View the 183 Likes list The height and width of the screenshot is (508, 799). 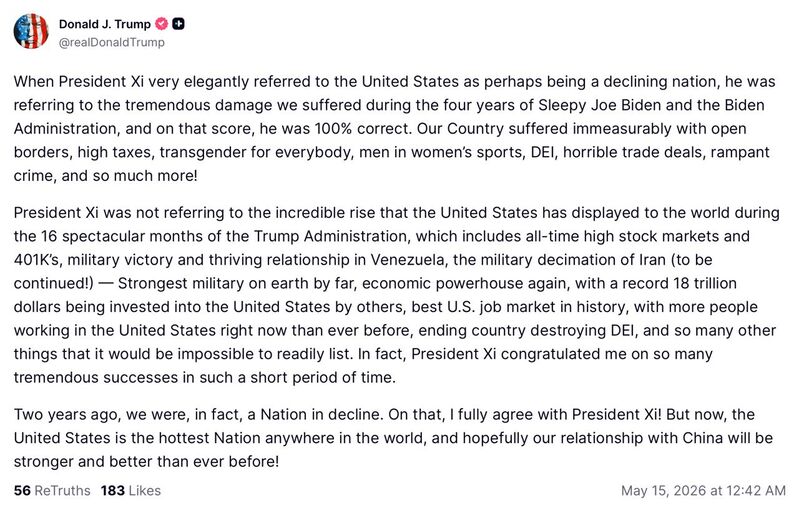pos(131,490)
